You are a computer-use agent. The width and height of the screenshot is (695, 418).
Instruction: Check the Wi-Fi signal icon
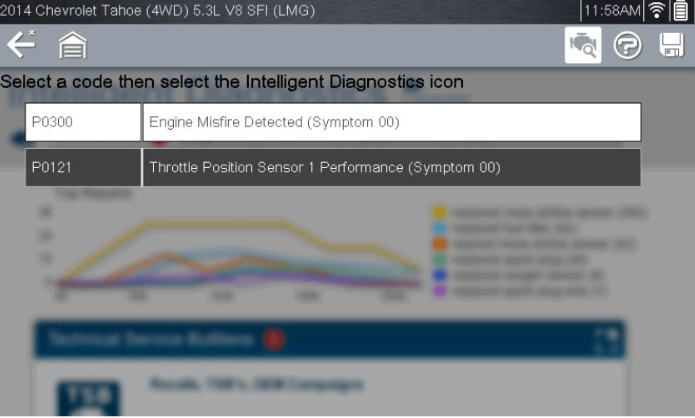656,10
